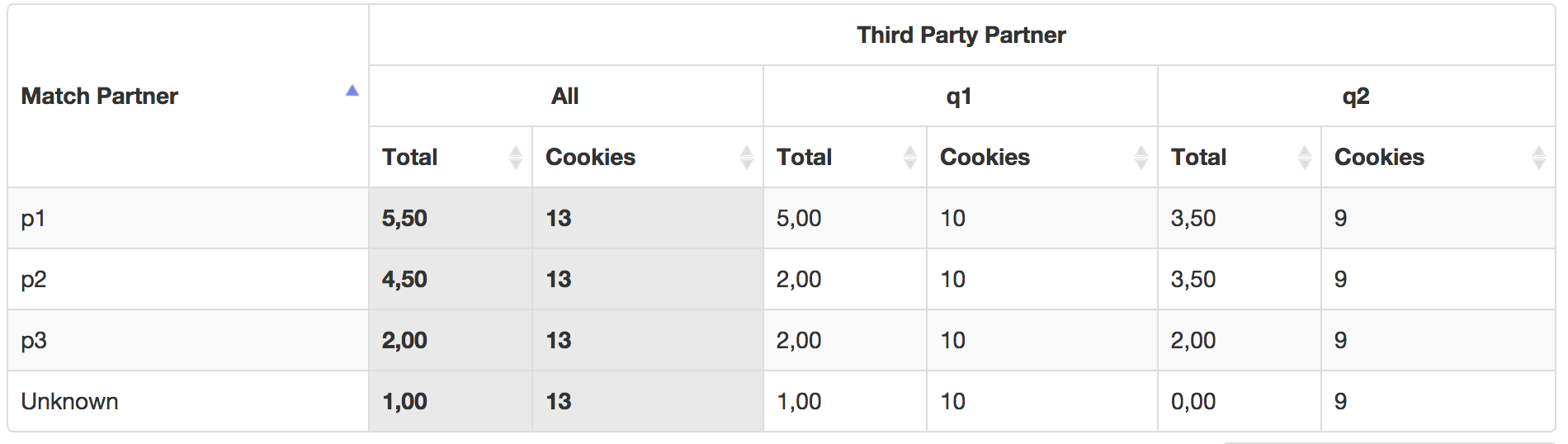Image resolution: width=1568 pixels, height=444 pixels.
Task: Click sort arrows beside q1 Cookies header
Action: [1141, 157]
